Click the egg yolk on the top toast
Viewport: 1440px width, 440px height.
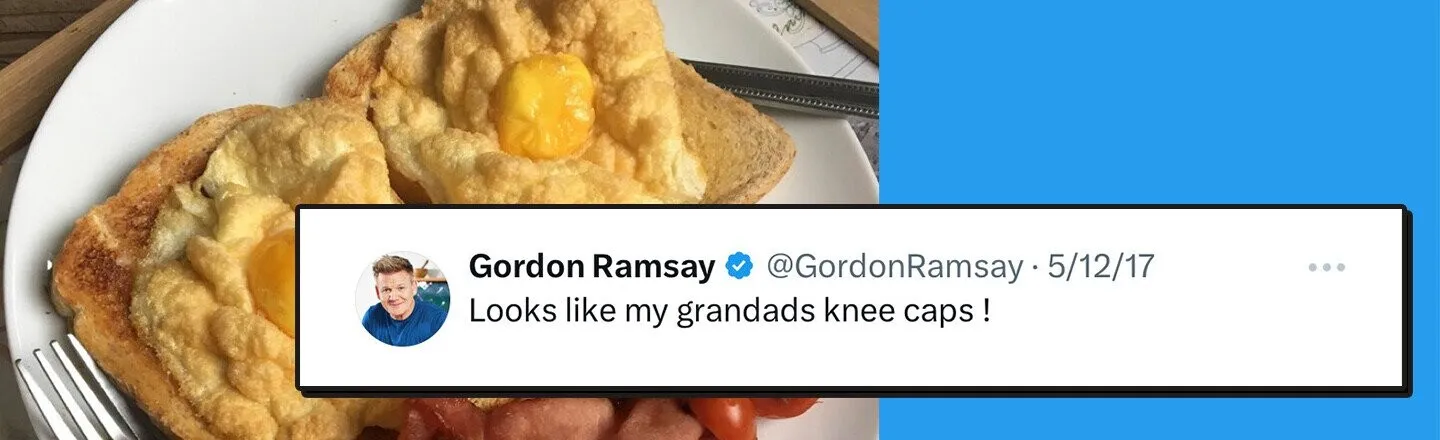pos(545,105)
